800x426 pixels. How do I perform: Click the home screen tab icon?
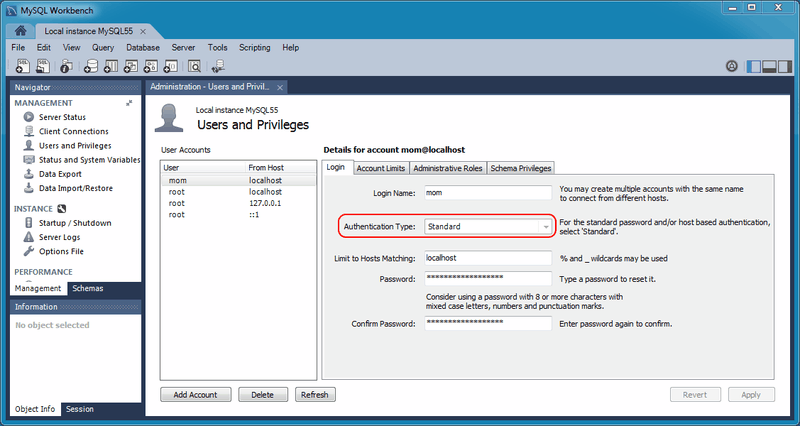coord(20,31)
